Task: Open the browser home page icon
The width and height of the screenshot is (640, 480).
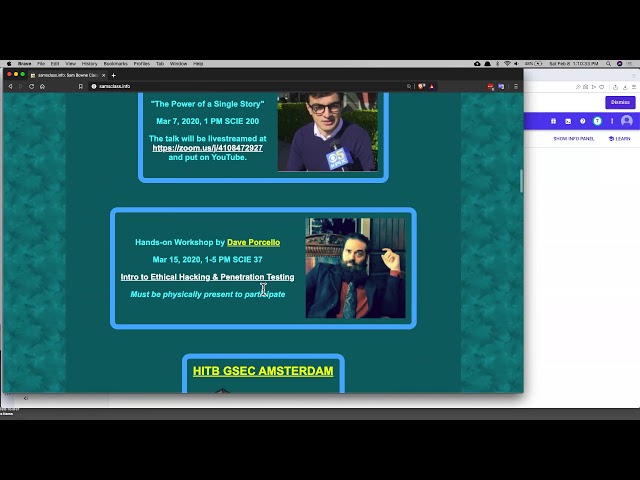Action: tap(42, 87)
